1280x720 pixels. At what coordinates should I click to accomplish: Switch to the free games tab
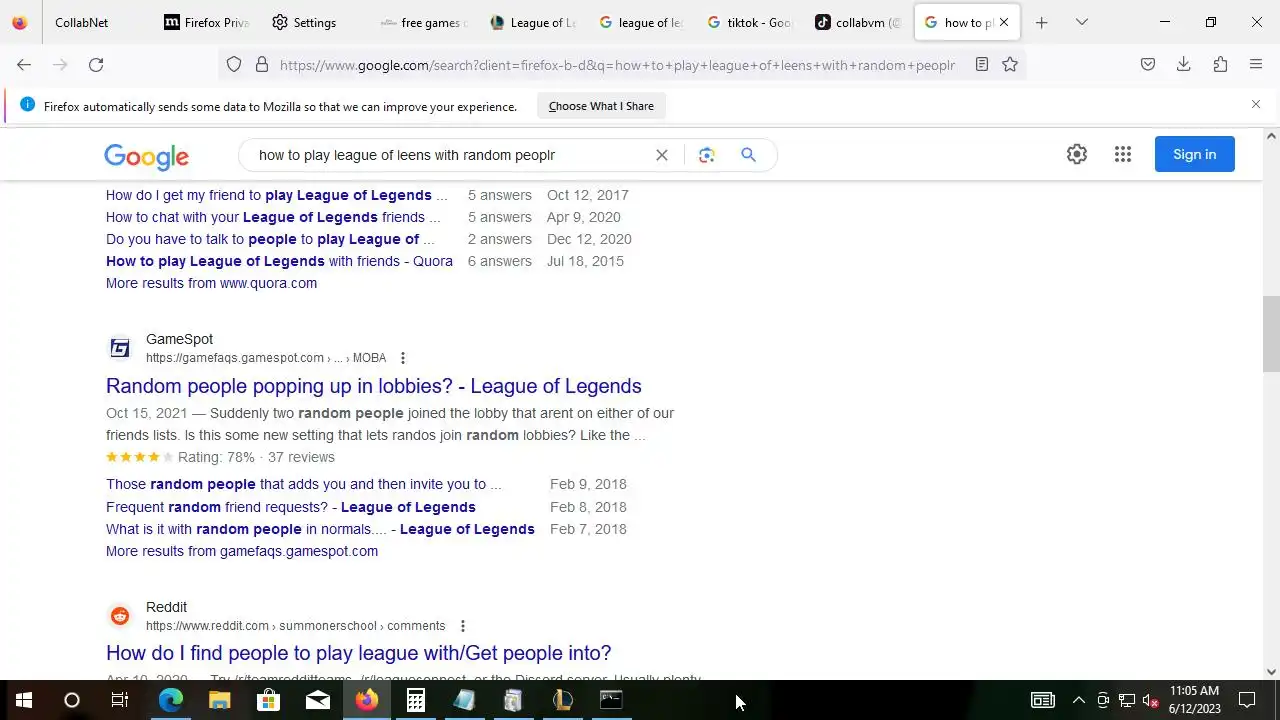[424, 22]
